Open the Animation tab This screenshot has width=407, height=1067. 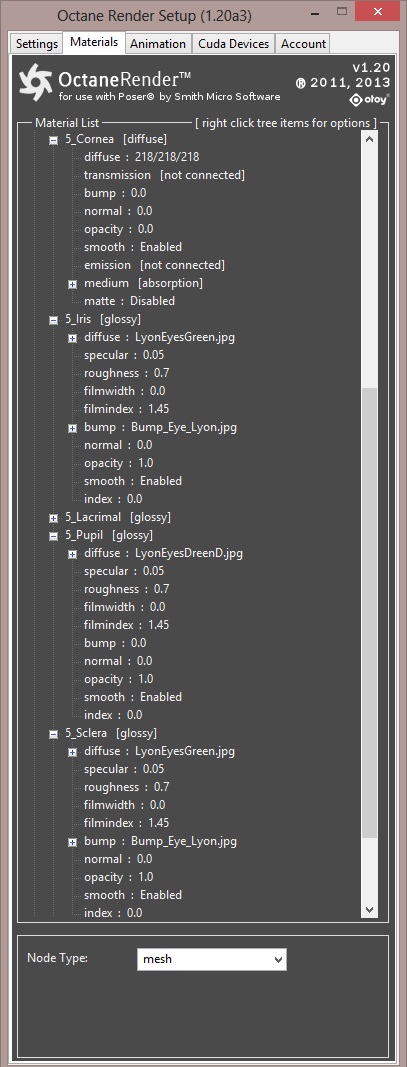click(158, 44)
